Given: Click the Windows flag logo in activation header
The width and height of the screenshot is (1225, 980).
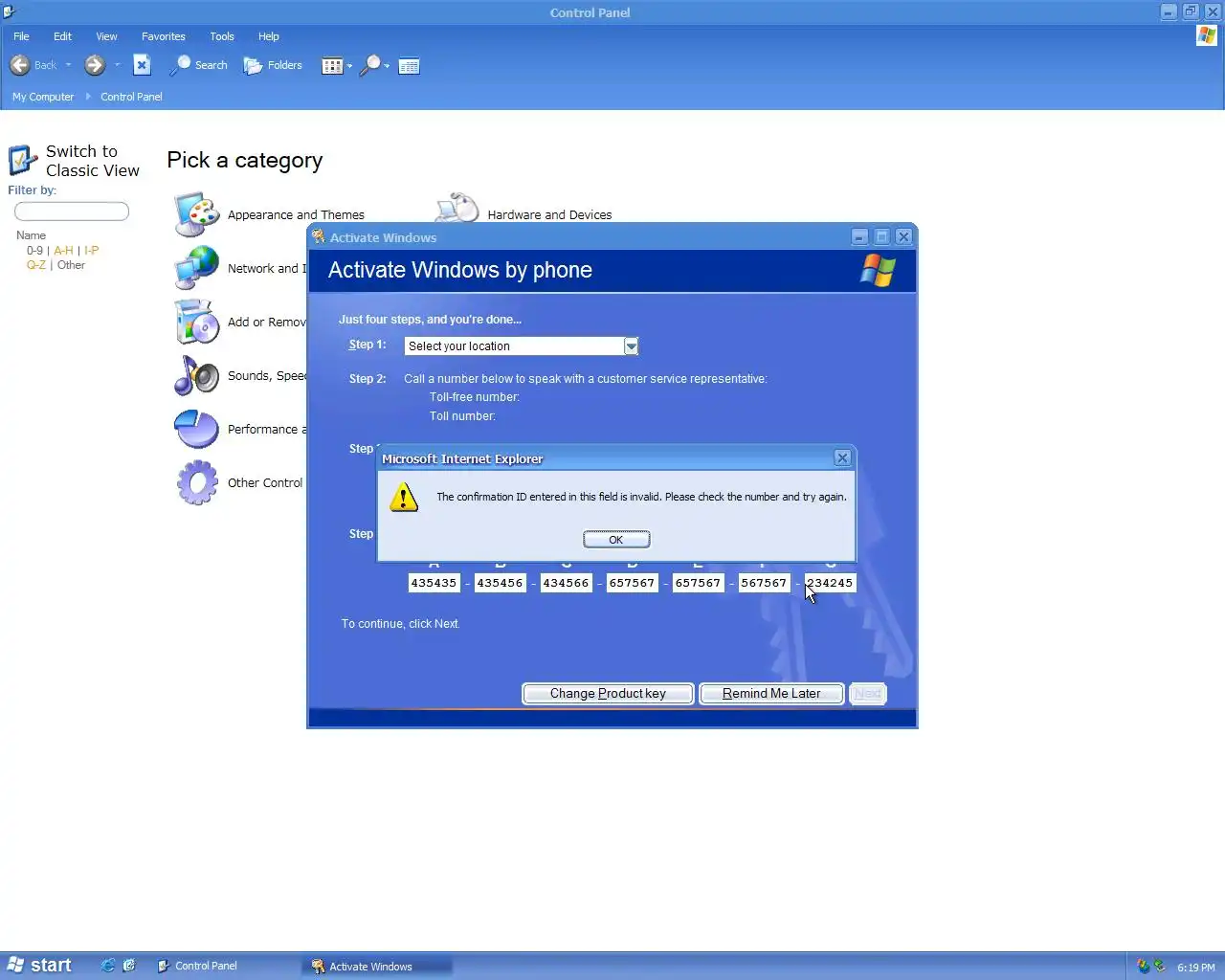Looking at the screenshot, I should coord(878,271).
